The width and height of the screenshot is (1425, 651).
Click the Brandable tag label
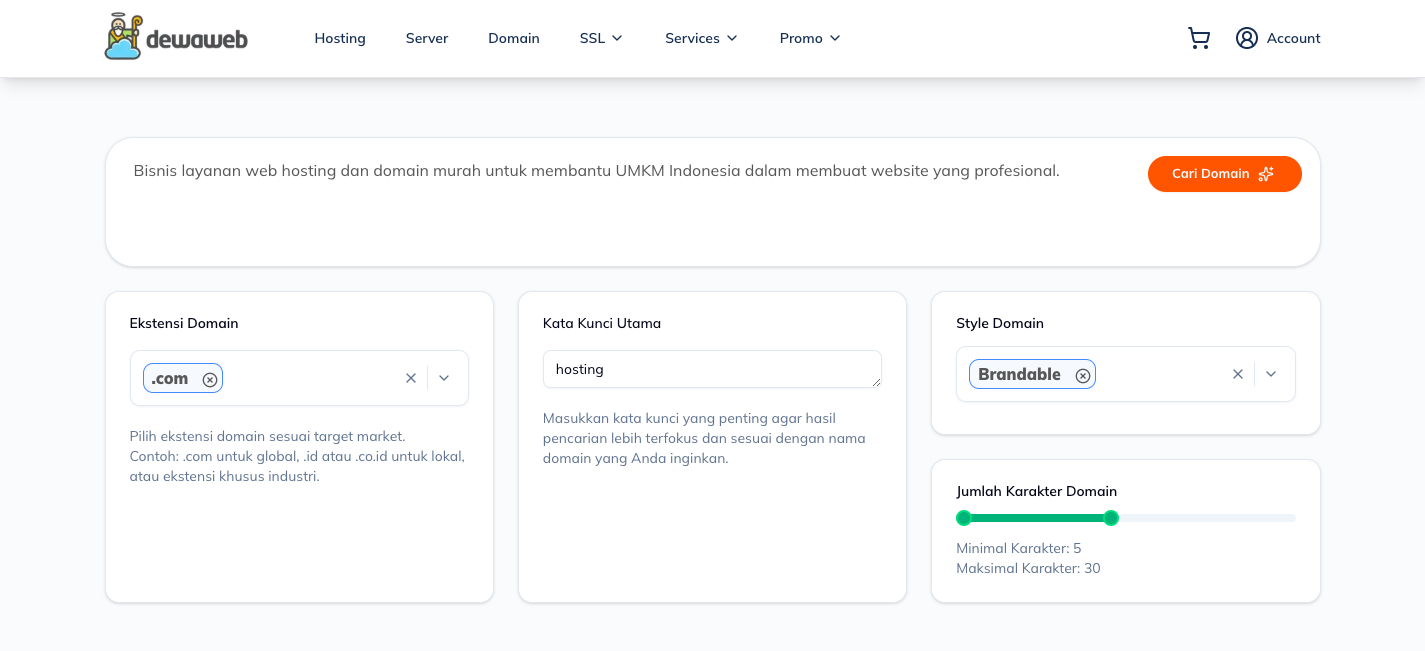1019,375
